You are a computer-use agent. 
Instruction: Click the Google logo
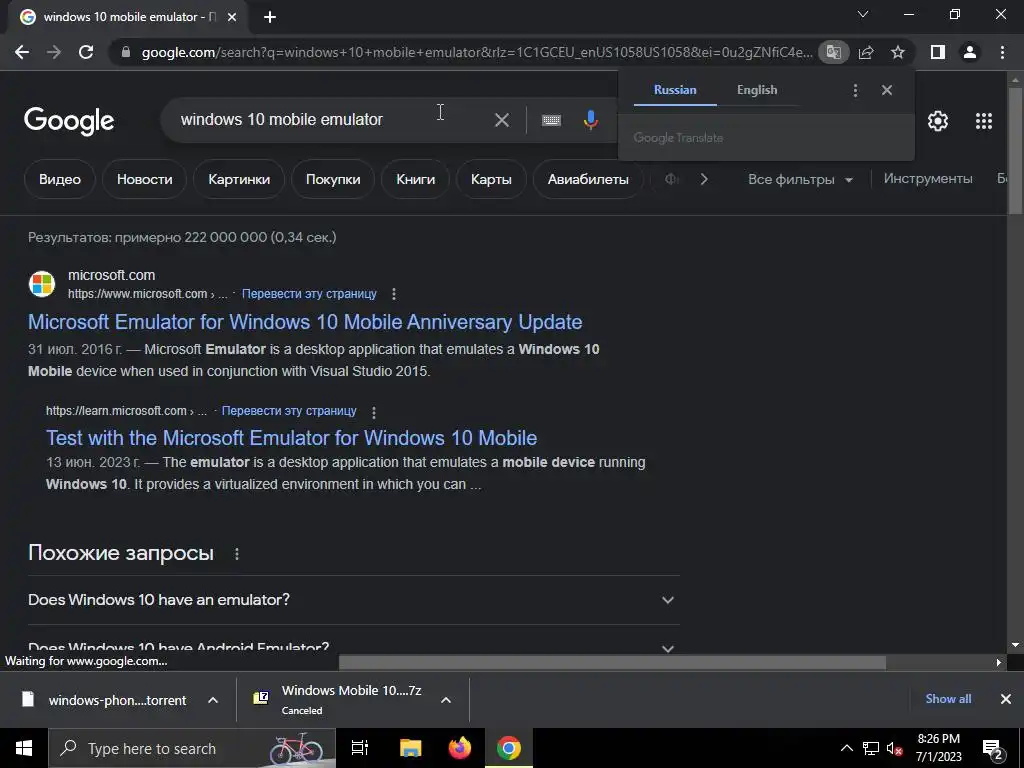tap(69, 121)
